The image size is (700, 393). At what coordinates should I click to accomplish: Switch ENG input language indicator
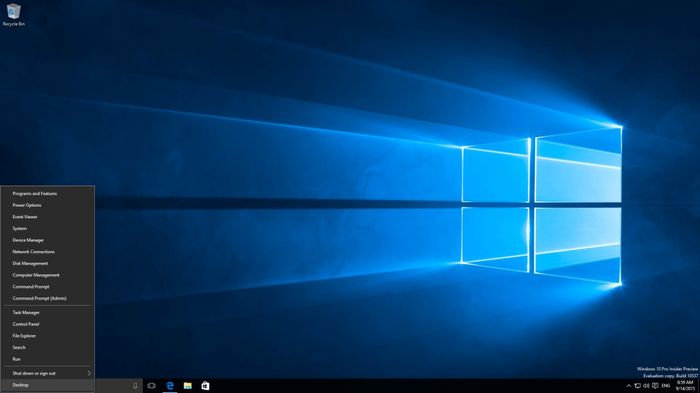coord(666,386)
